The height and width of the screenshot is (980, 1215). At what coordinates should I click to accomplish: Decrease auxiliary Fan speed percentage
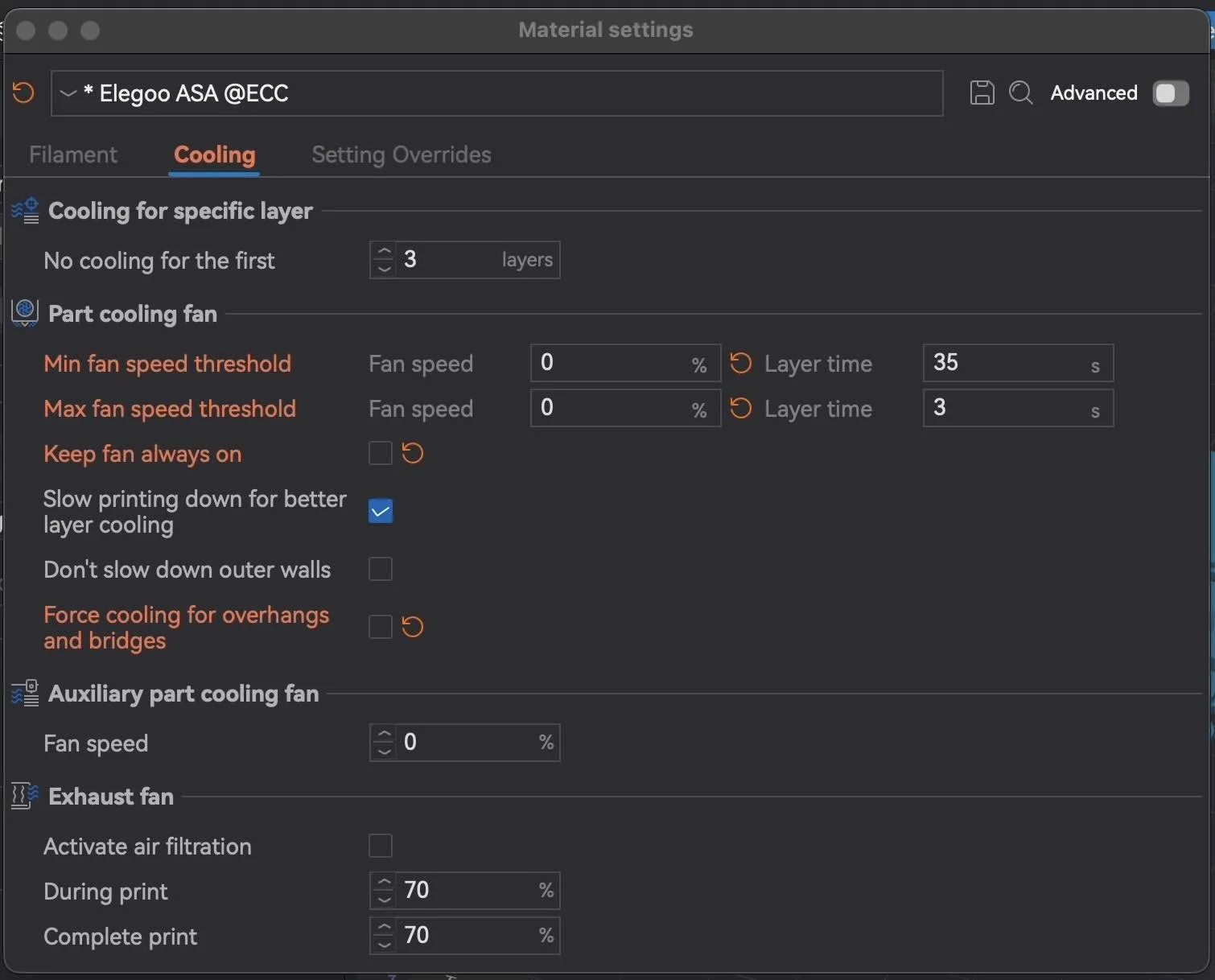coord(384,751)
